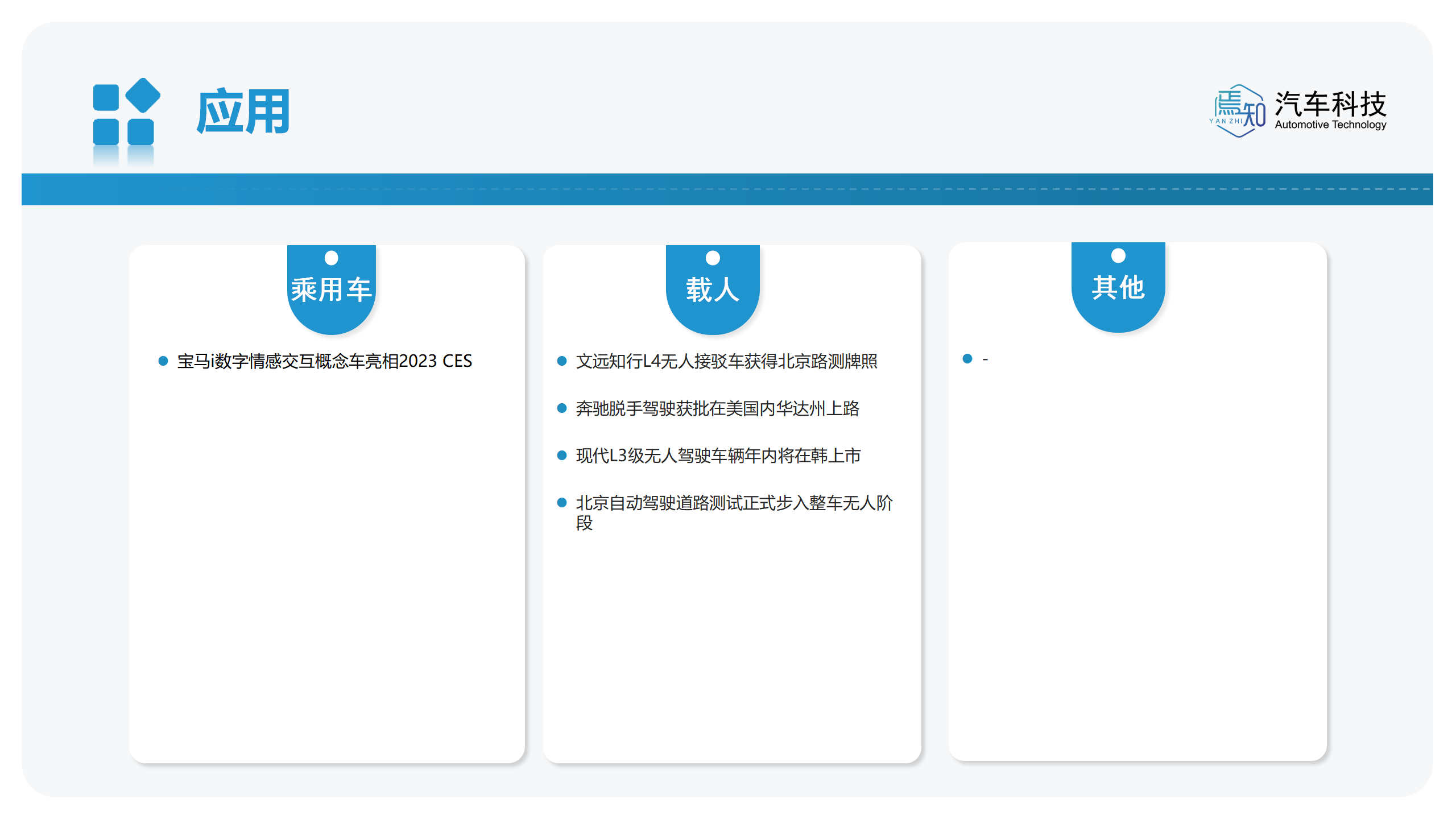Viewport: 1456px width, 819px height.
Task: Select text 现代L3级无人驾驶车辆年内将在韩上市
Action: point(718,456)
